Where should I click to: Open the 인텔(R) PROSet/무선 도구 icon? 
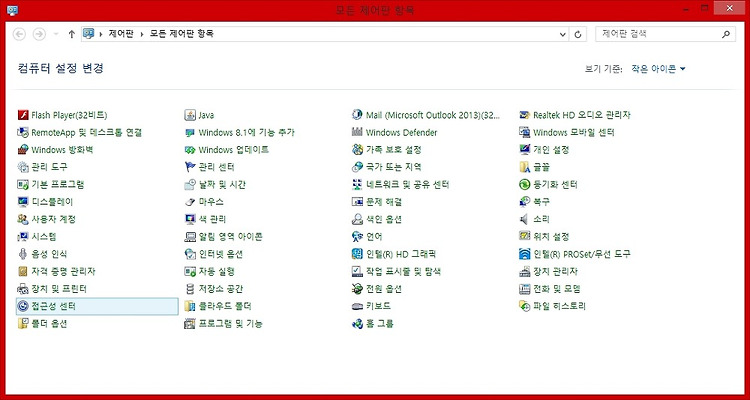[525, 254]
